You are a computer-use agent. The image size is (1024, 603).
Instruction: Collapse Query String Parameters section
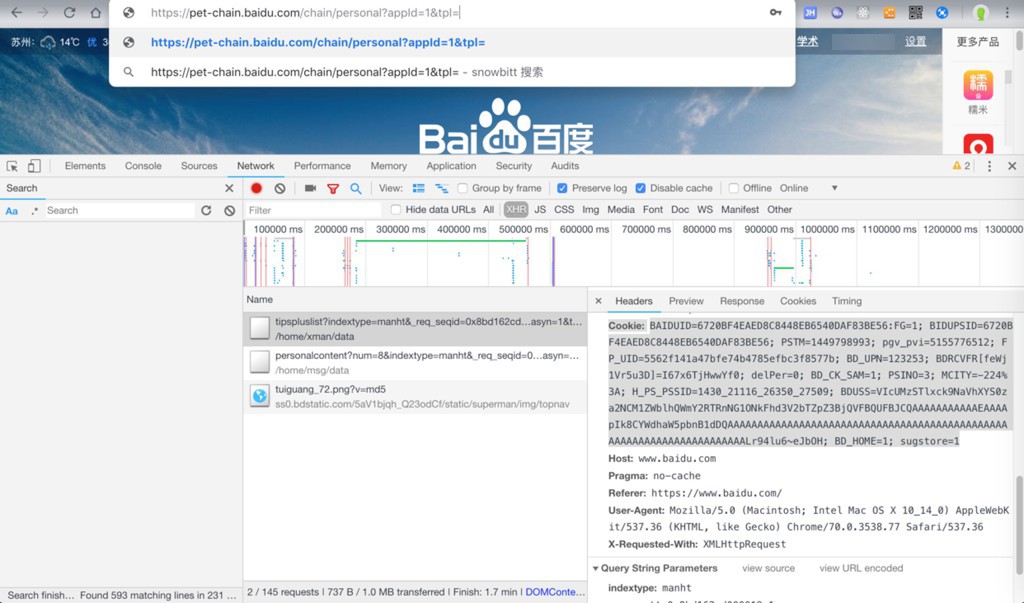[596, 568]
